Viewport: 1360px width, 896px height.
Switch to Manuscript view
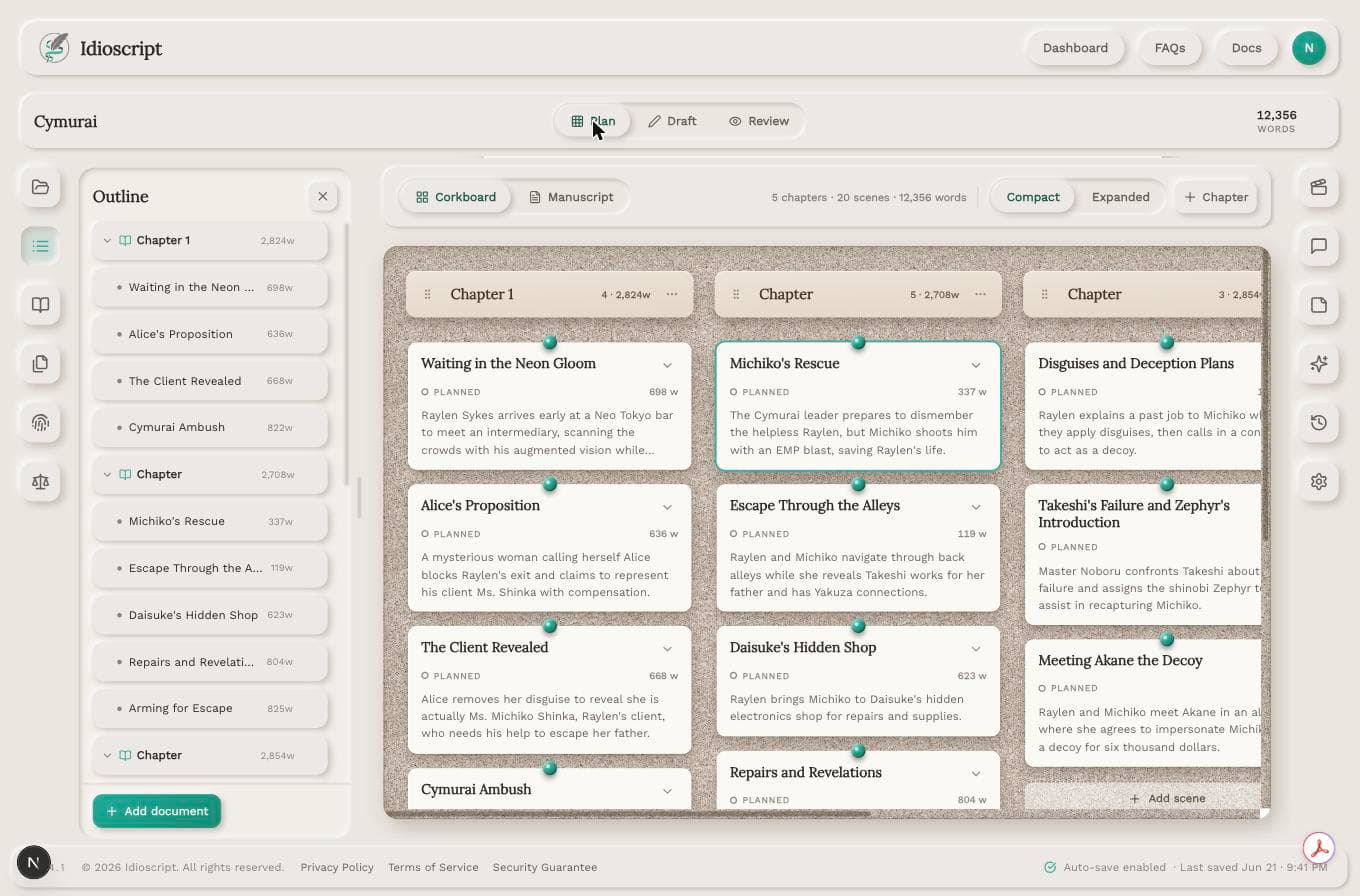571,197
